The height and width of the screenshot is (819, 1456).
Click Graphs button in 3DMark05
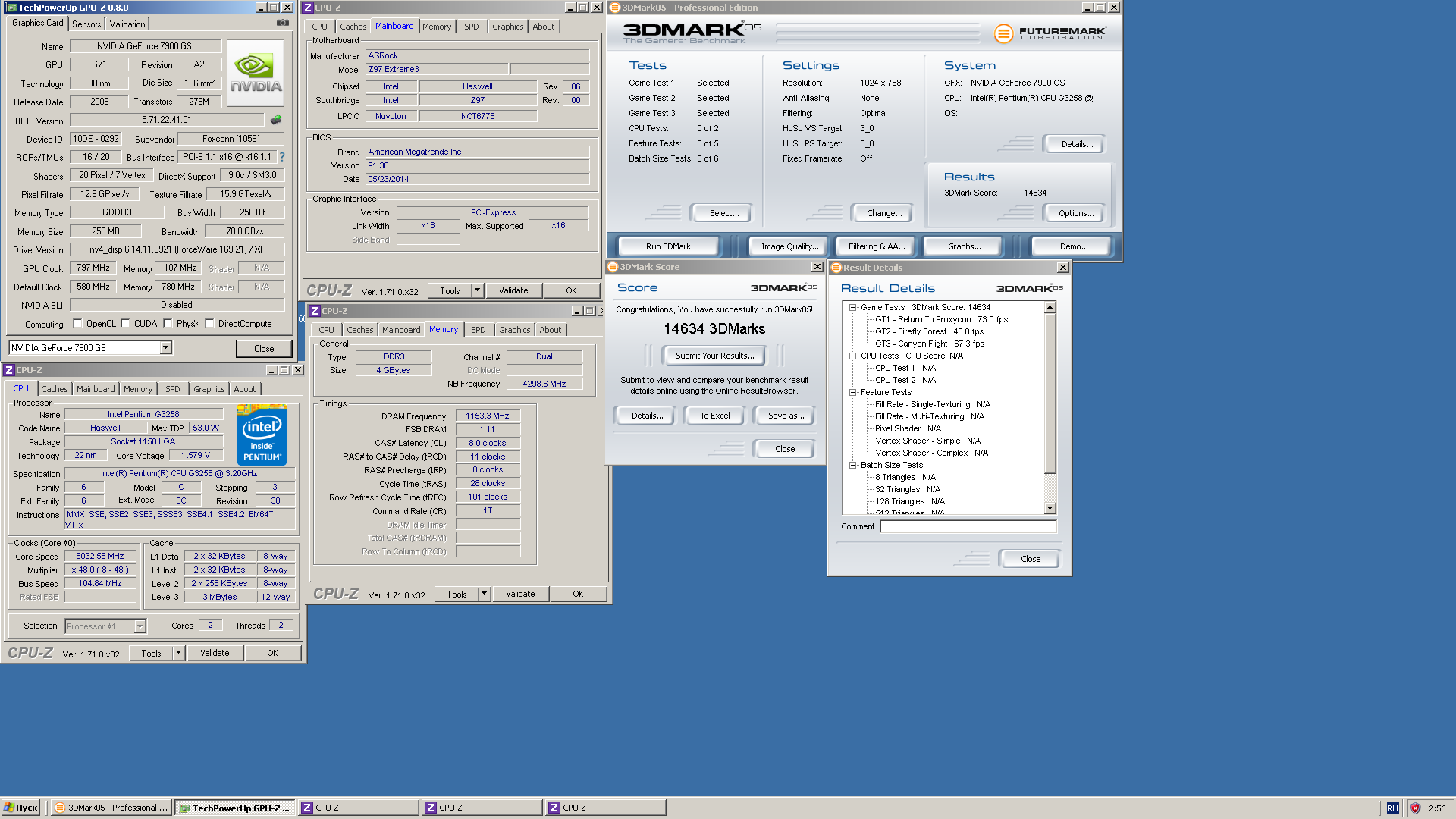[x=964, y=246]
